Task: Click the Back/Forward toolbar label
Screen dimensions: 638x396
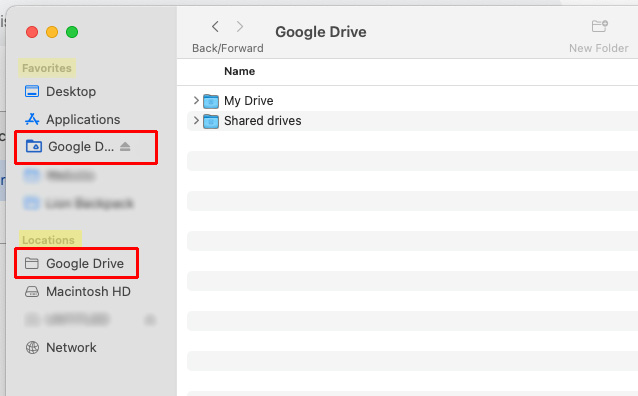Action: click(228, 48)
